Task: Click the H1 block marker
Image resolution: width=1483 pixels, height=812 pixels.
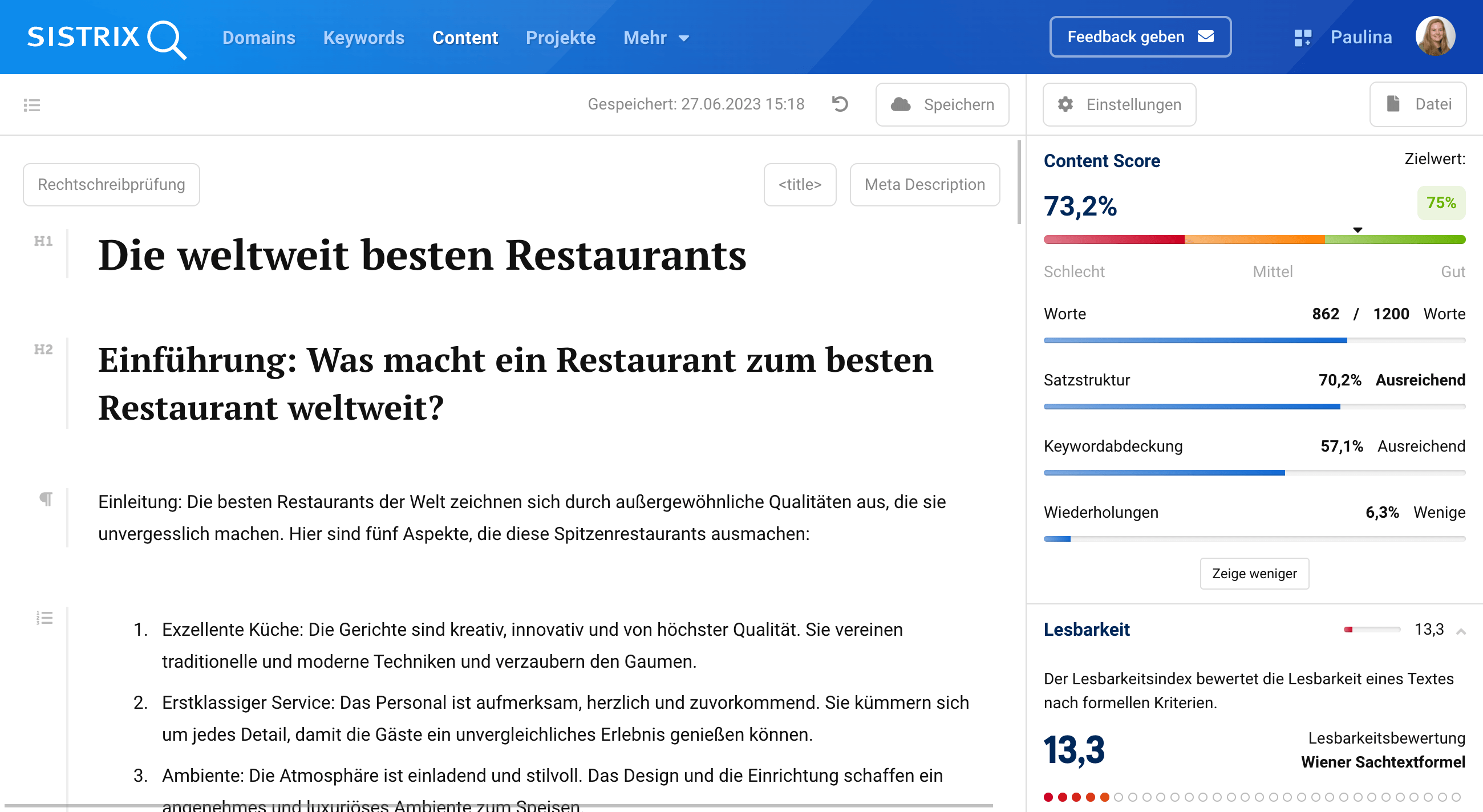Action: click(x=43, y=241)
